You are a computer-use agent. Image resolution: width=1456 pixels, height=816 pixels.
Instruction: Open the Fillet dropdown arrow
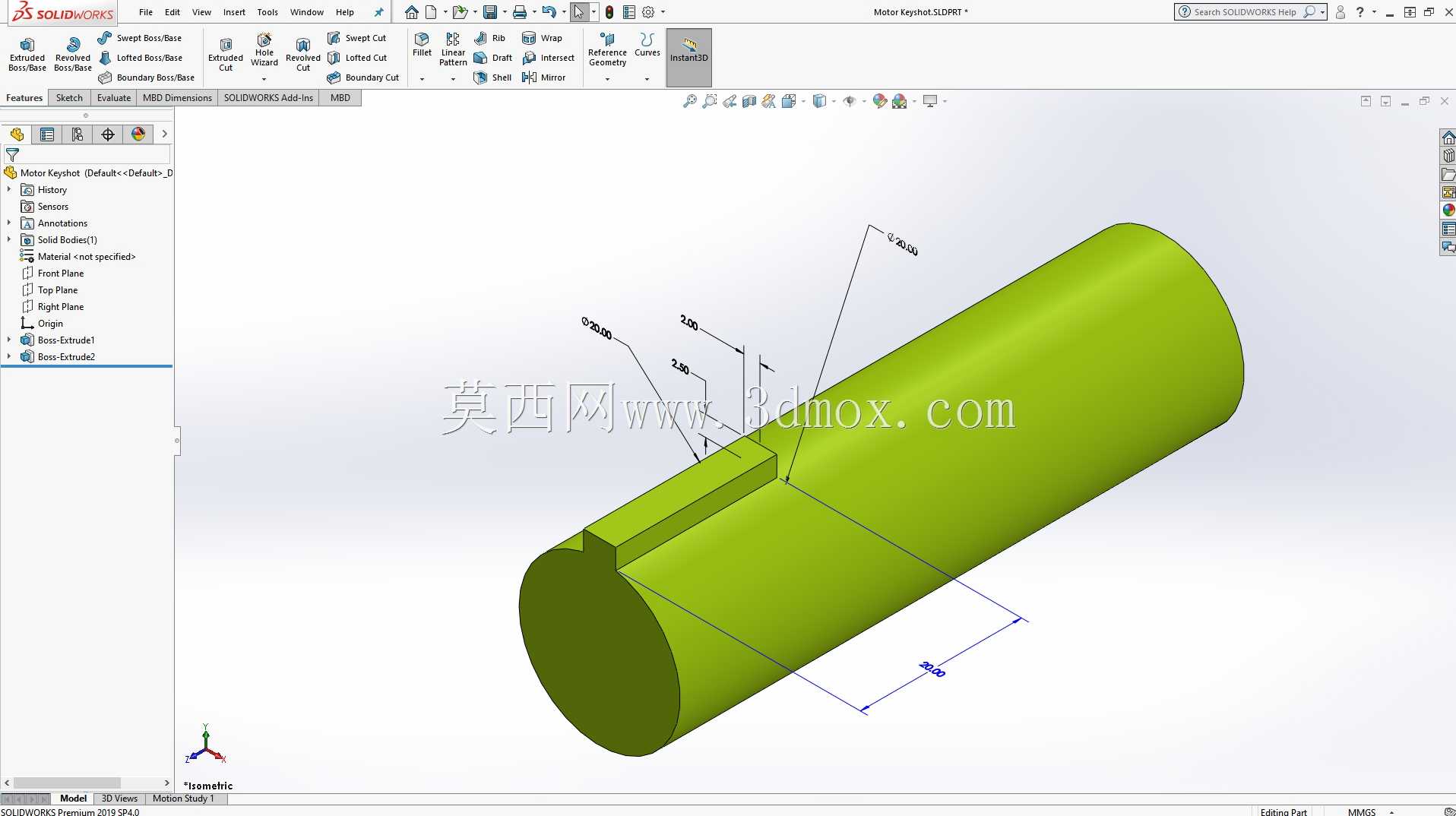422,79
